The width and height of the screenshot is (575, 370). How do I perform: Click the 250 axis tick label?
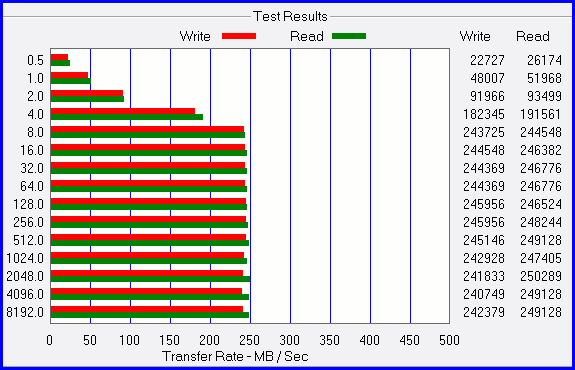[250, 340]
